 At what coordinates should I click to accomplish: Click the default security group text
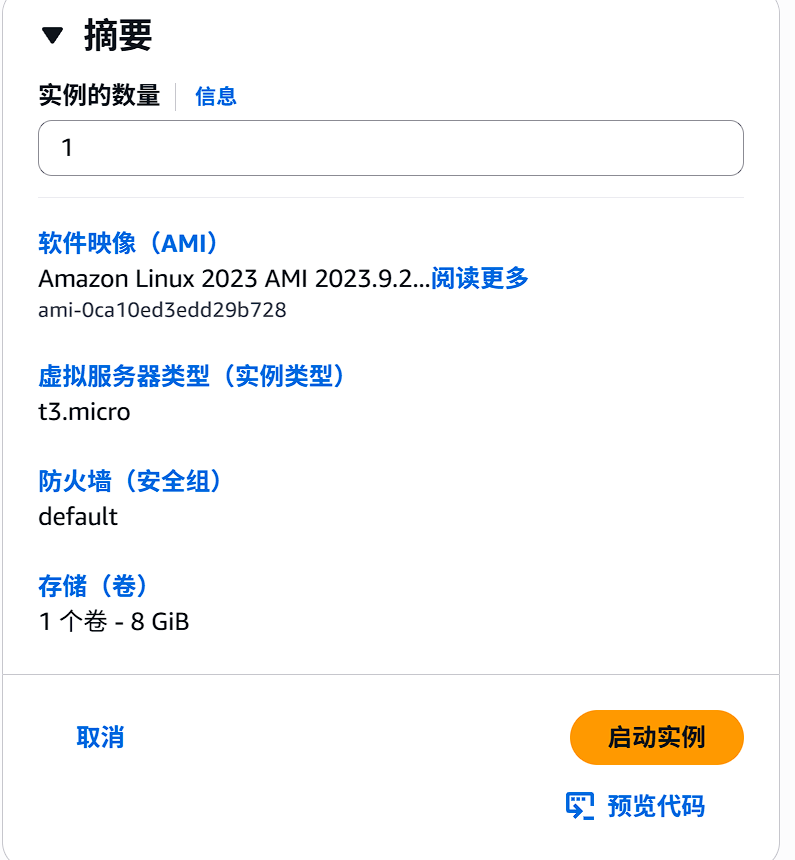[x=77, y=518]
